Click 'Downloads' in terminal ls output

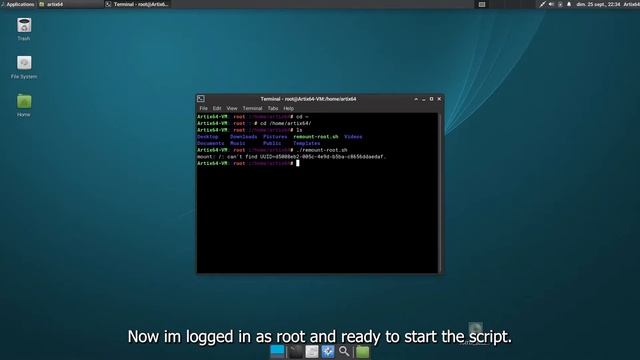click(243, 137)
